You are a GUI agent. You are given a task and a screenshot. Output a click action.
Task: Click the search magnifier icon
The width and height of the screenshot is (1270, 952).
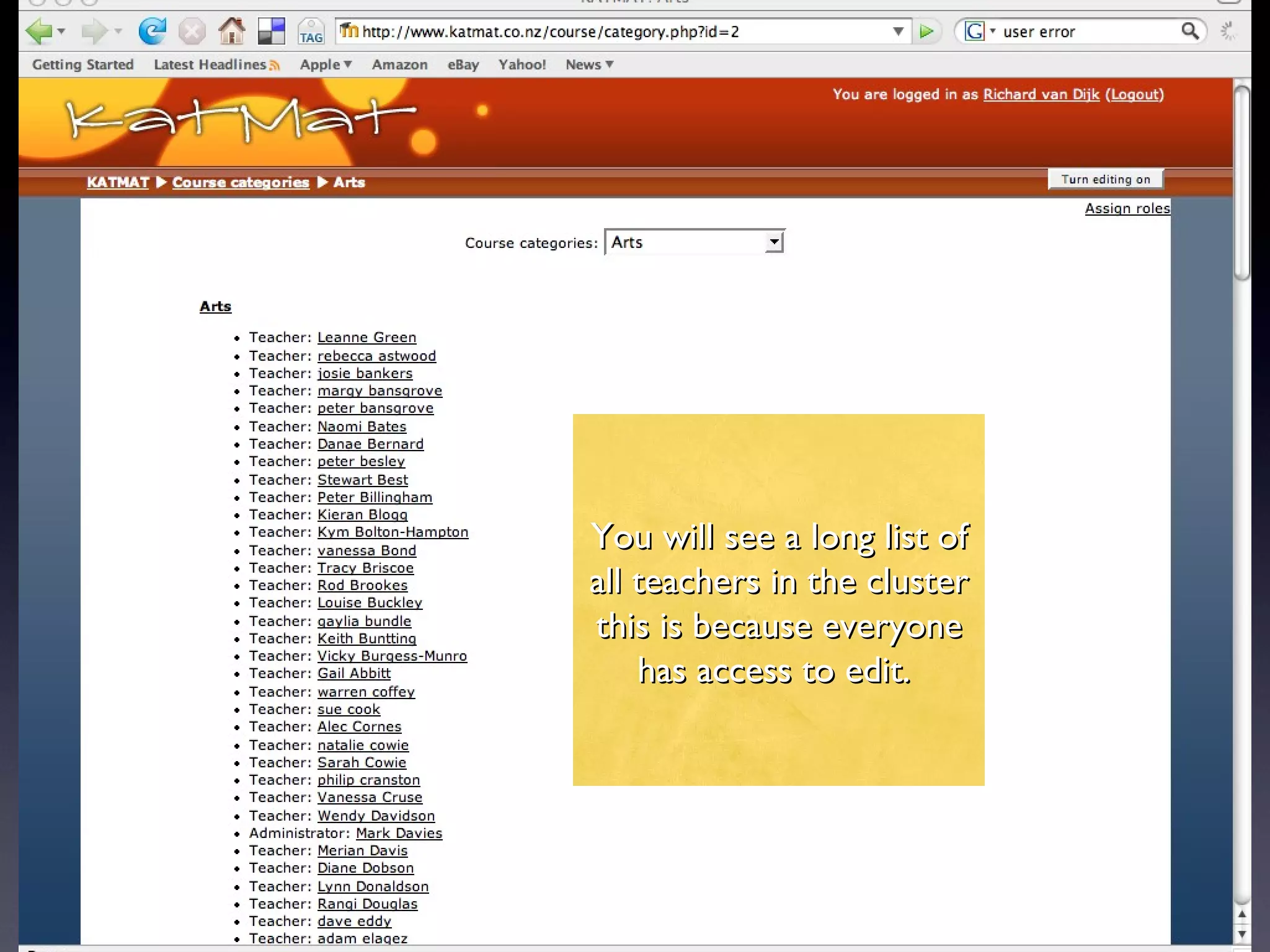(x=1189, y=31)
